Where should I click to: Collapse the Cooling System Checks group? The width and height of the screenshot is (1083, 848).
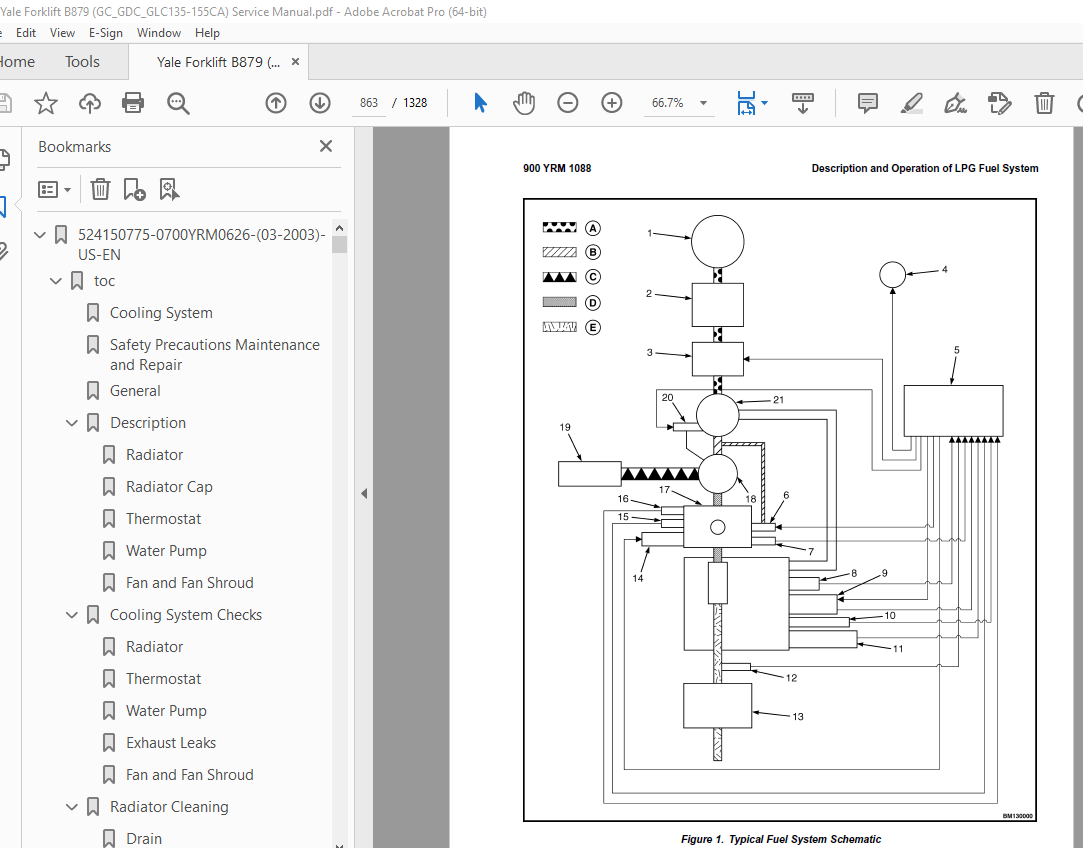point(72,615)
